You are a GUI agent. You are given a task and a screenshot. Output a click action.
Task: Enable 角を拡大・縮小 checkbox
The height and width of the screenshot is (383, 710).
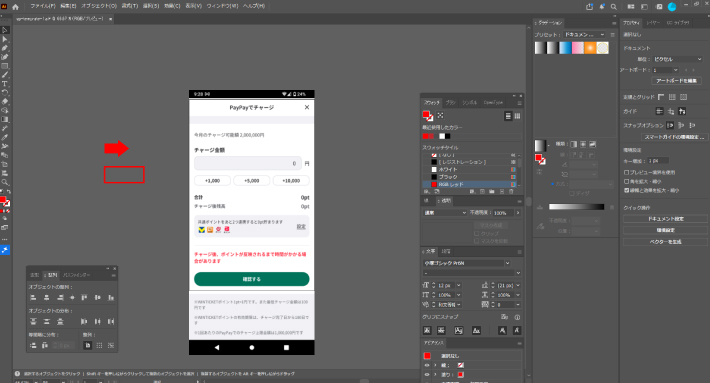tap(627, 182)
